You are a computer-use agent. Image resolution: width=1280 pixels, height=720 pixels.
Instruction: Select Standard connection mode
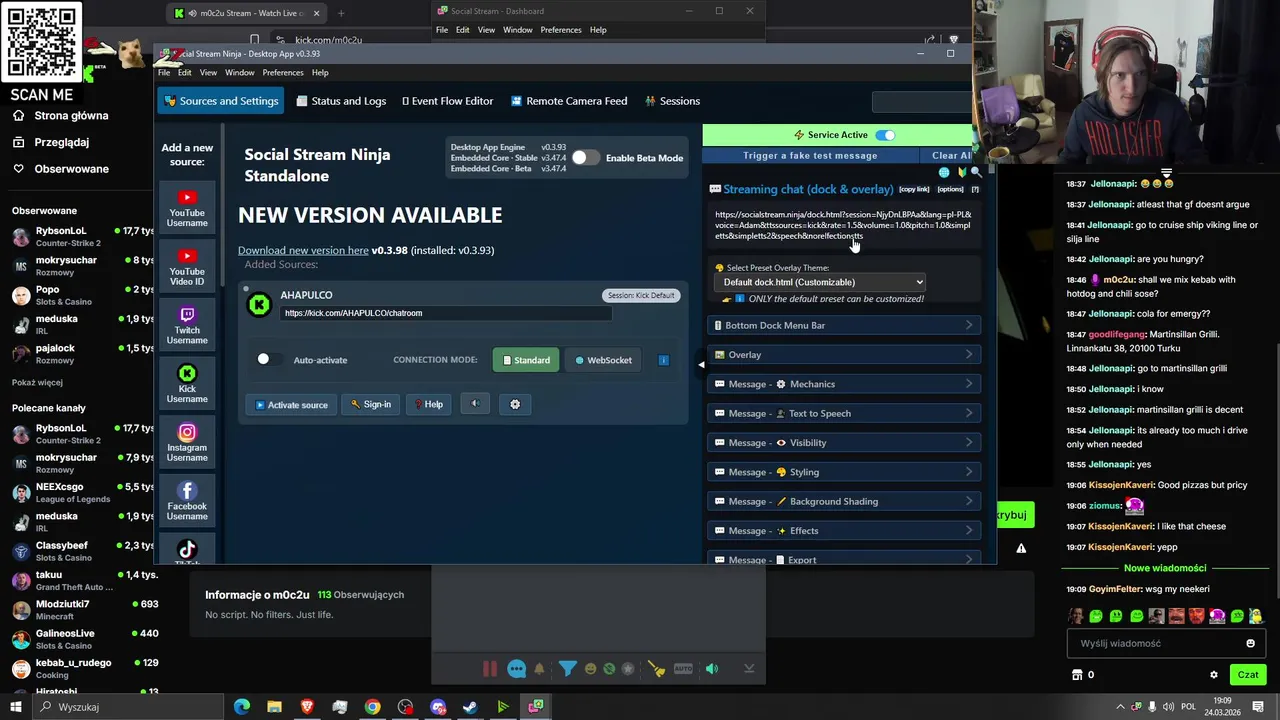[x=526, y=360]
